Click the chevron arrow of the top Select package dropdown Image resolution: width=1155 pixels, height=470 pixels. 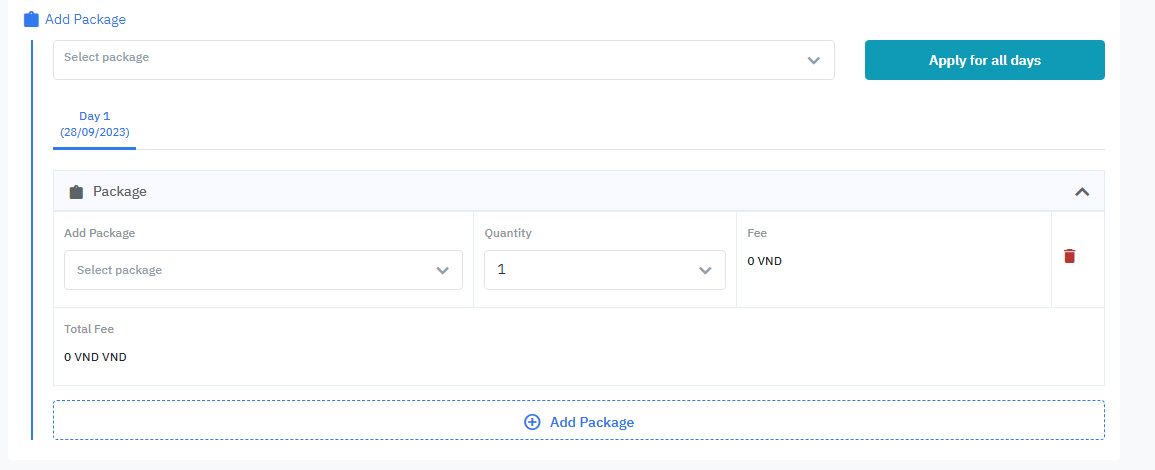pyautogui.click(x=813, y=60)
